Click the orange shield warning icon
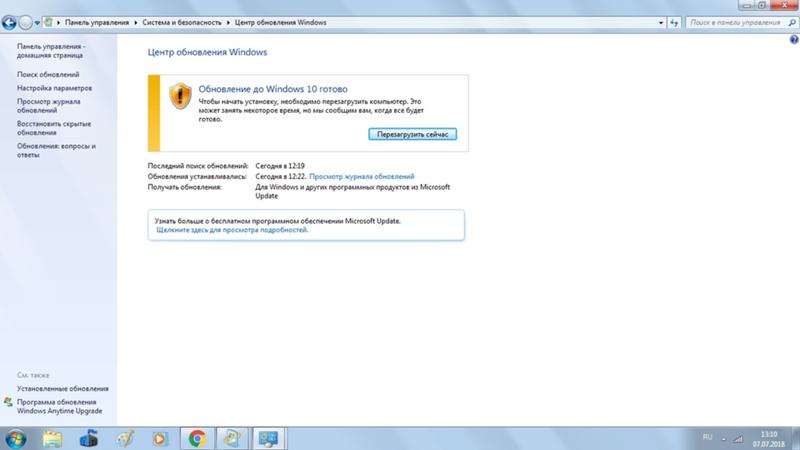This screenshot has width=800, height=450. pos(180,96)
